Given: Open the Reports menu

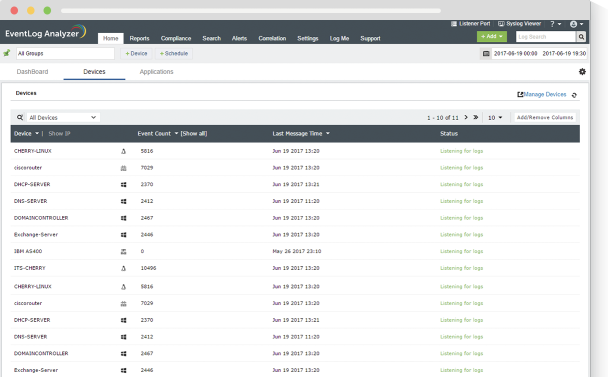Looking at the screenshot, I should (x=139, y=38).
